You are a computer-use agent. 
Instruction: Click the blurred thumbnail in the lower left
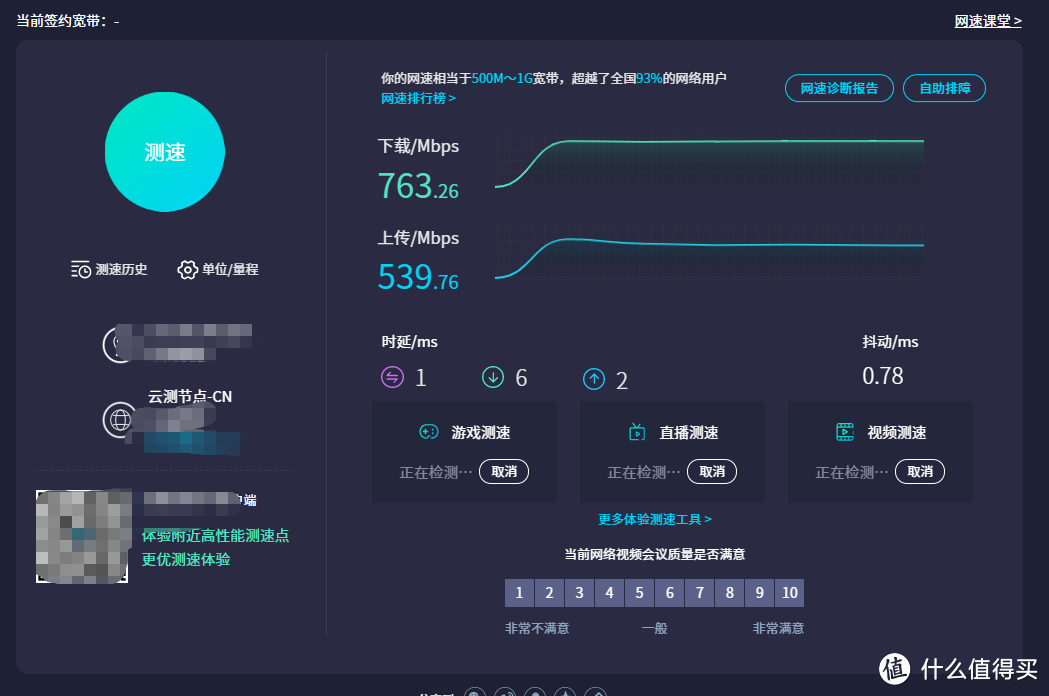click(81, 536)
